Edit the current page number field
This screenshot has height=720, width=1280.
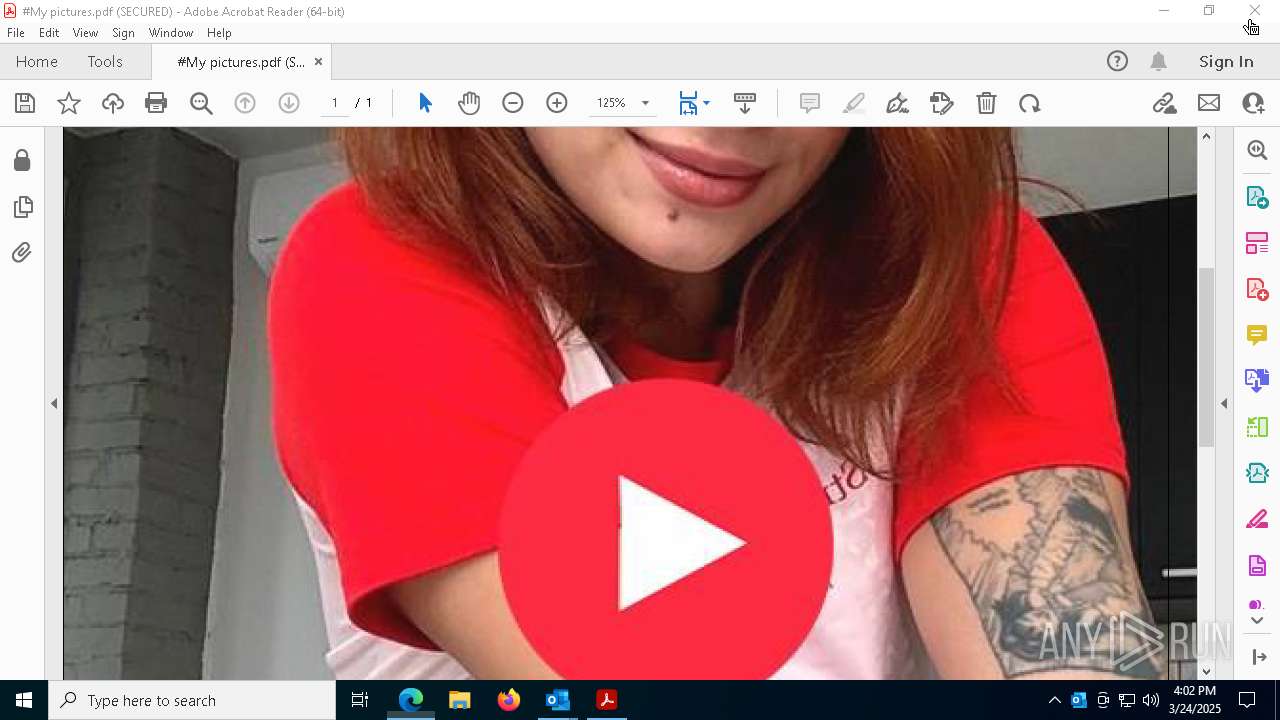tap(334, 103)
